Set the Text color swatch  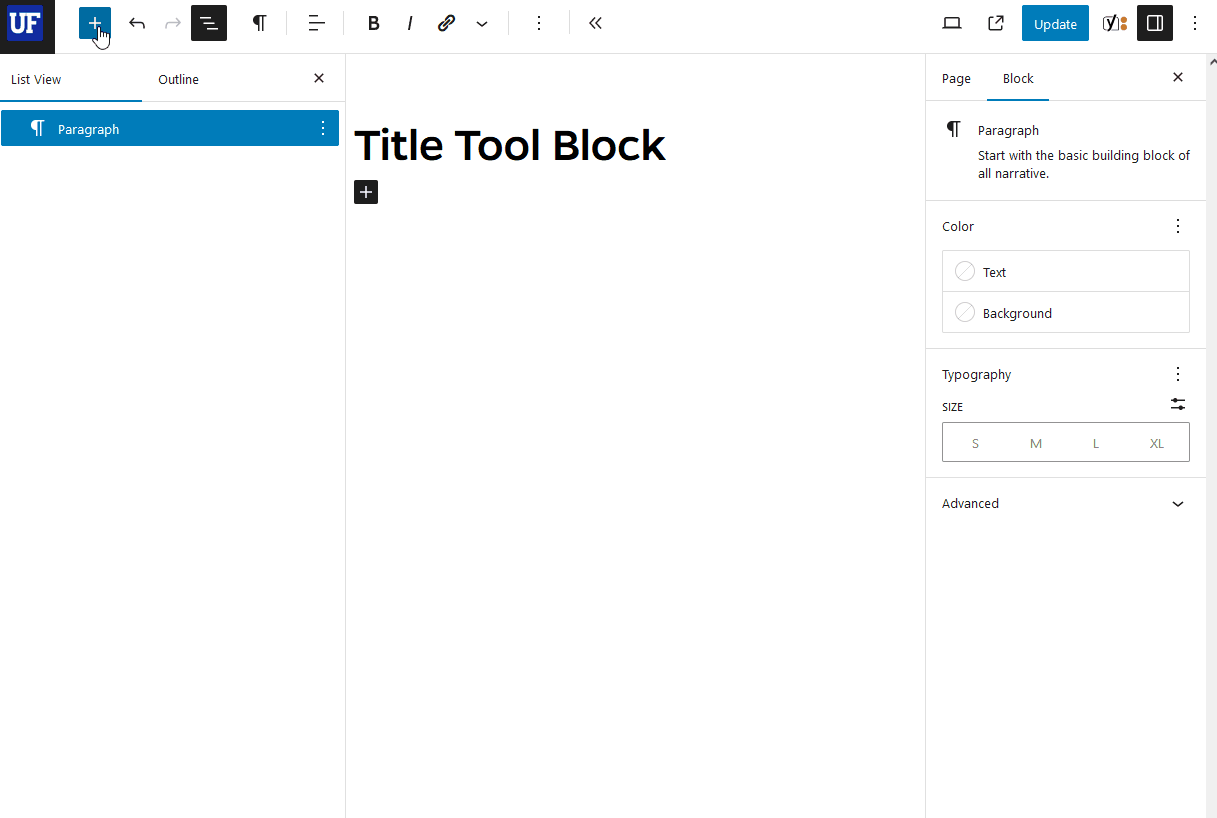click(x=965, y=271)
